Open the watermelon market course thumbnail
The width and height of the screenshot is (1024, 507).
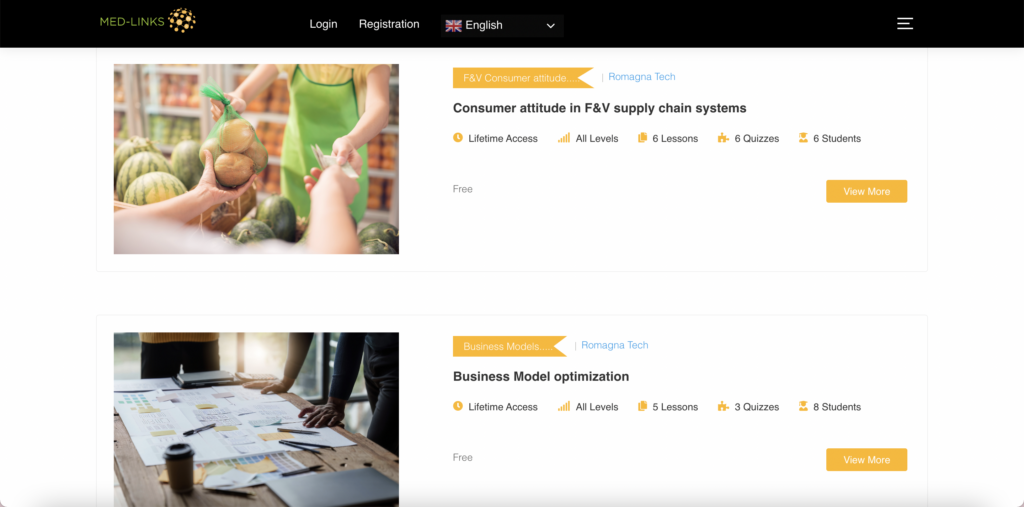point(256,159)
